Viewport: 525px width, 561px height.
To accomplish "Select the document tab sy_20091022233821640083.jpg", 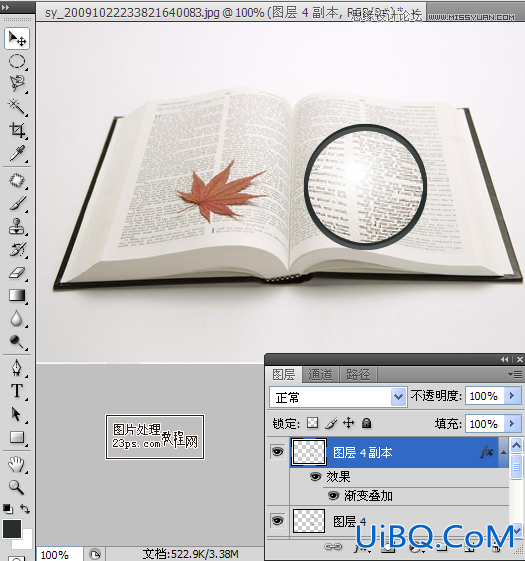I will (231, 13).
